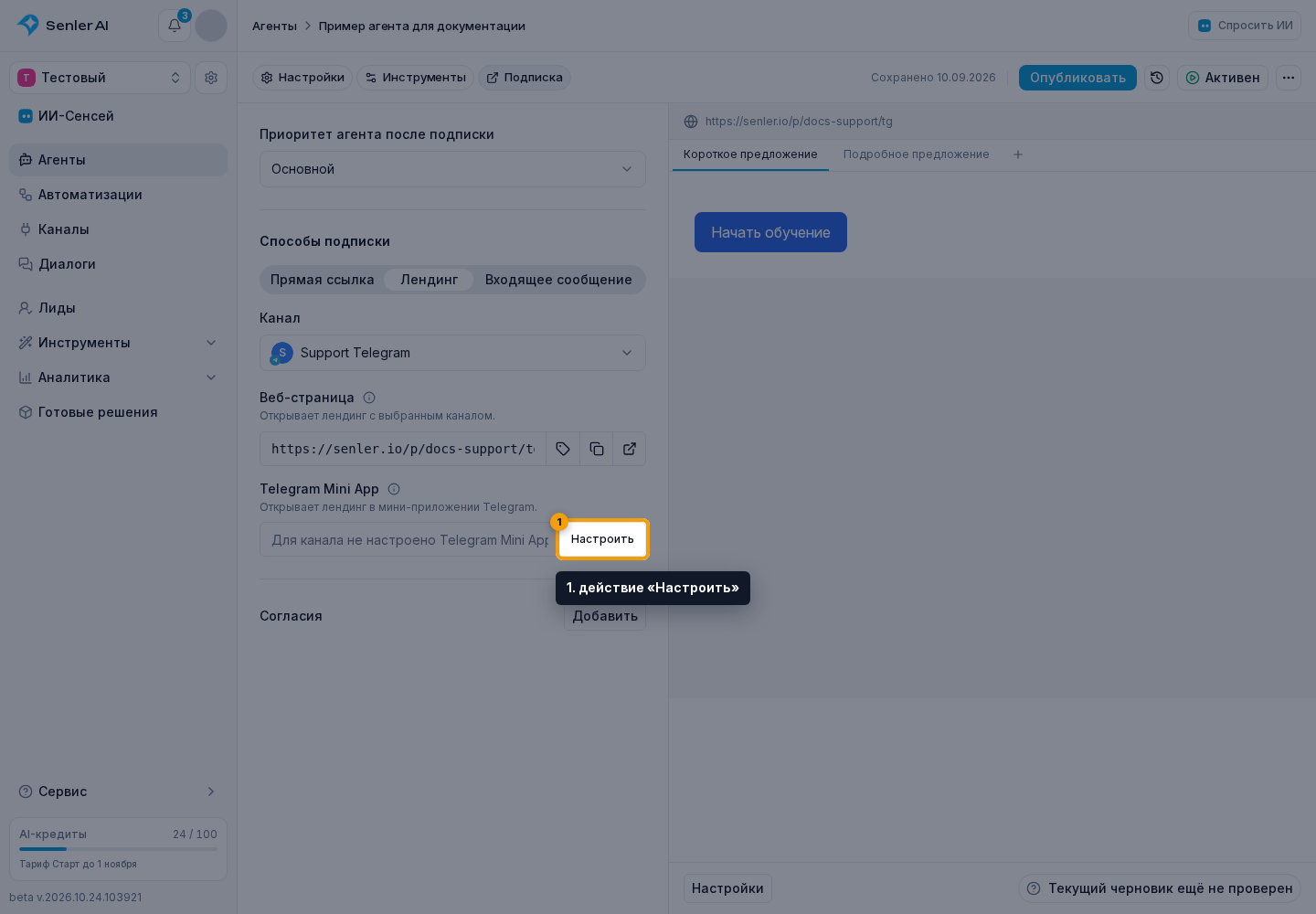Image resolution: width=1316 pixels, height=914 pixels.
Task: Toggle the Активен agent status
Action: point(1223,78)
